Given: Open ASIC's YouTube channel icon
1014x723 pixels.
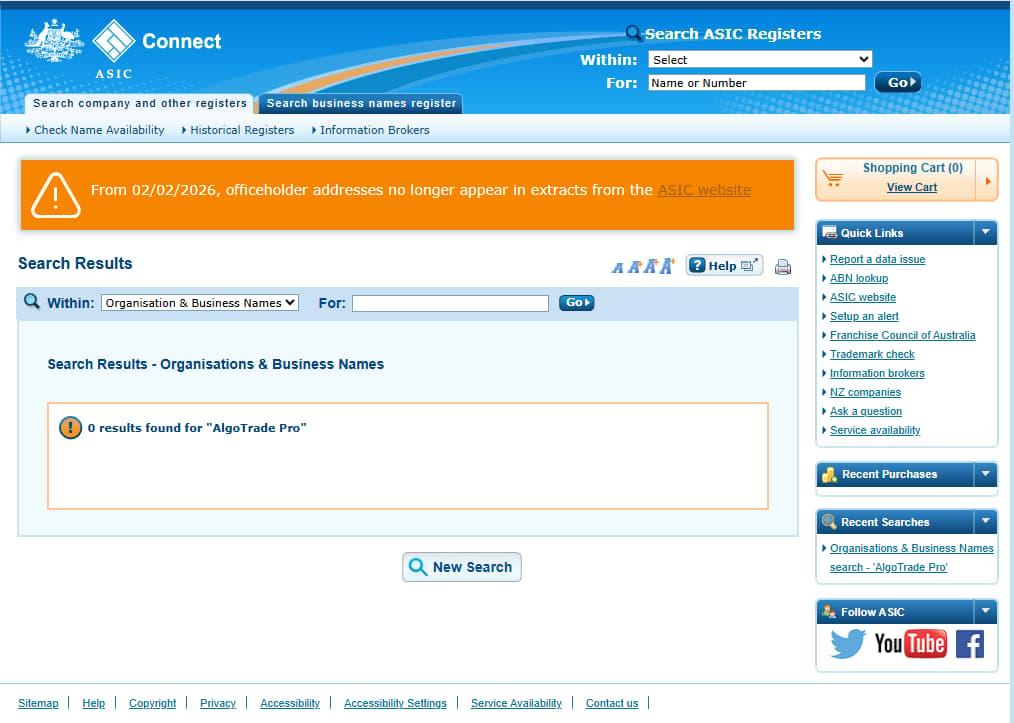Looking at the screenshot, I should coord(910,643).
